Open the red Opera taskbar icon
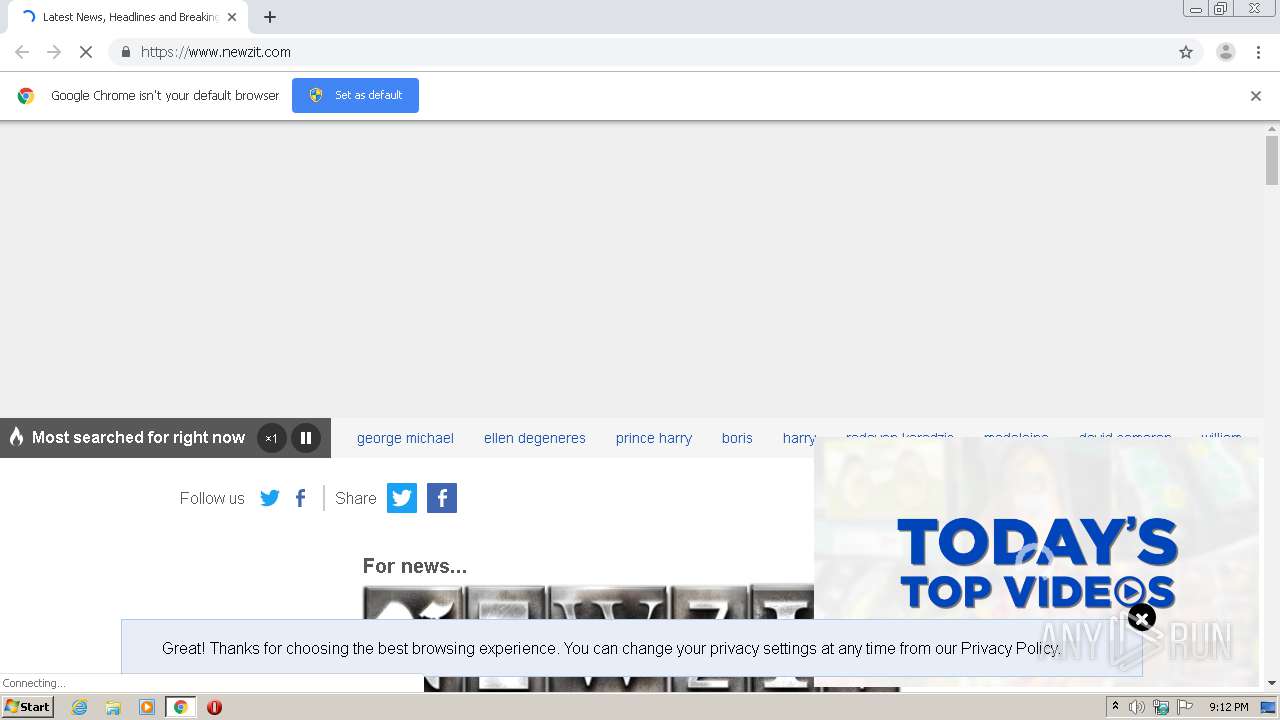Viewport: 1280px width, 720px height. coord(214,707)
